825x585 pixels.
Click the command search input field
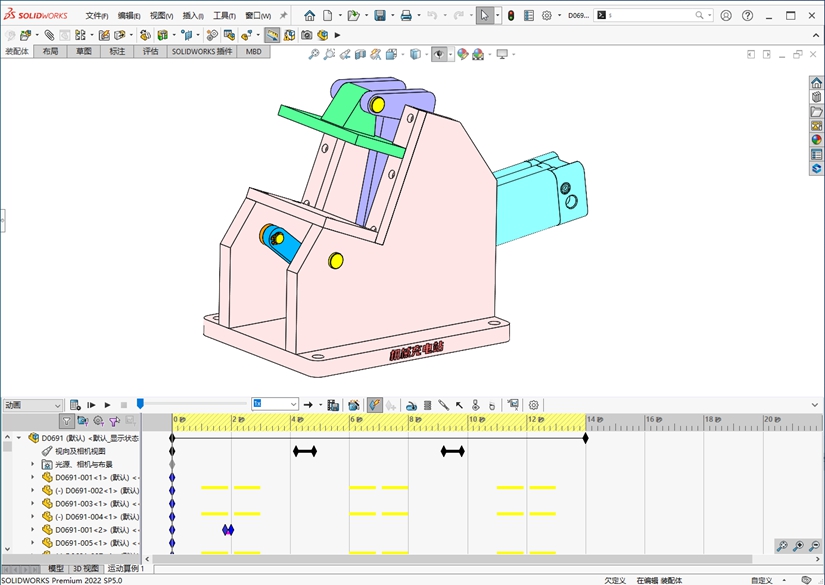[651, 15]
